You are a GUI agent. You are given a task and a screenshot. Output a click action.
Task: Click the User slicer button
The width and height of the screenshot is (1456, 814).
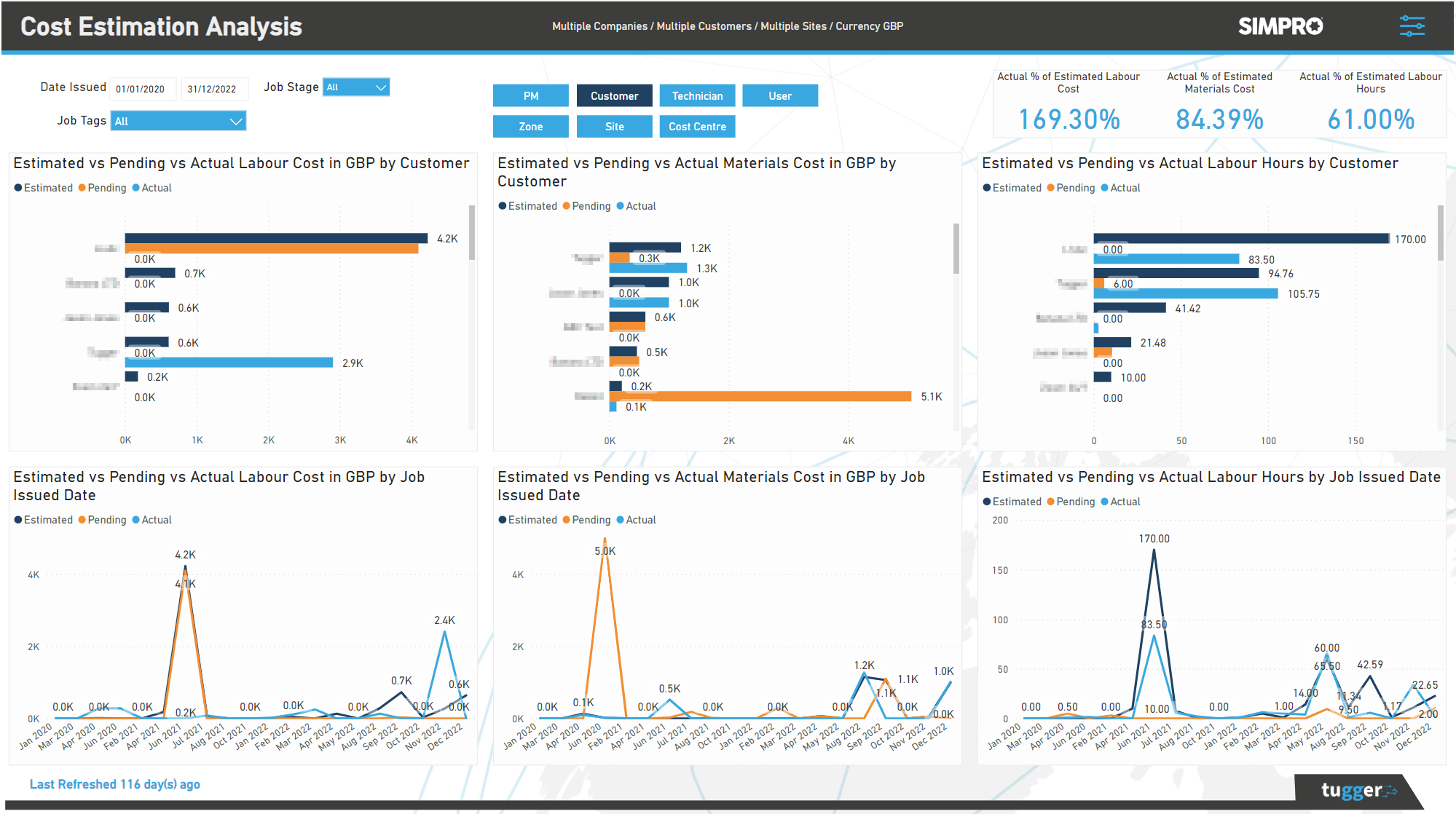coord(779,95)
